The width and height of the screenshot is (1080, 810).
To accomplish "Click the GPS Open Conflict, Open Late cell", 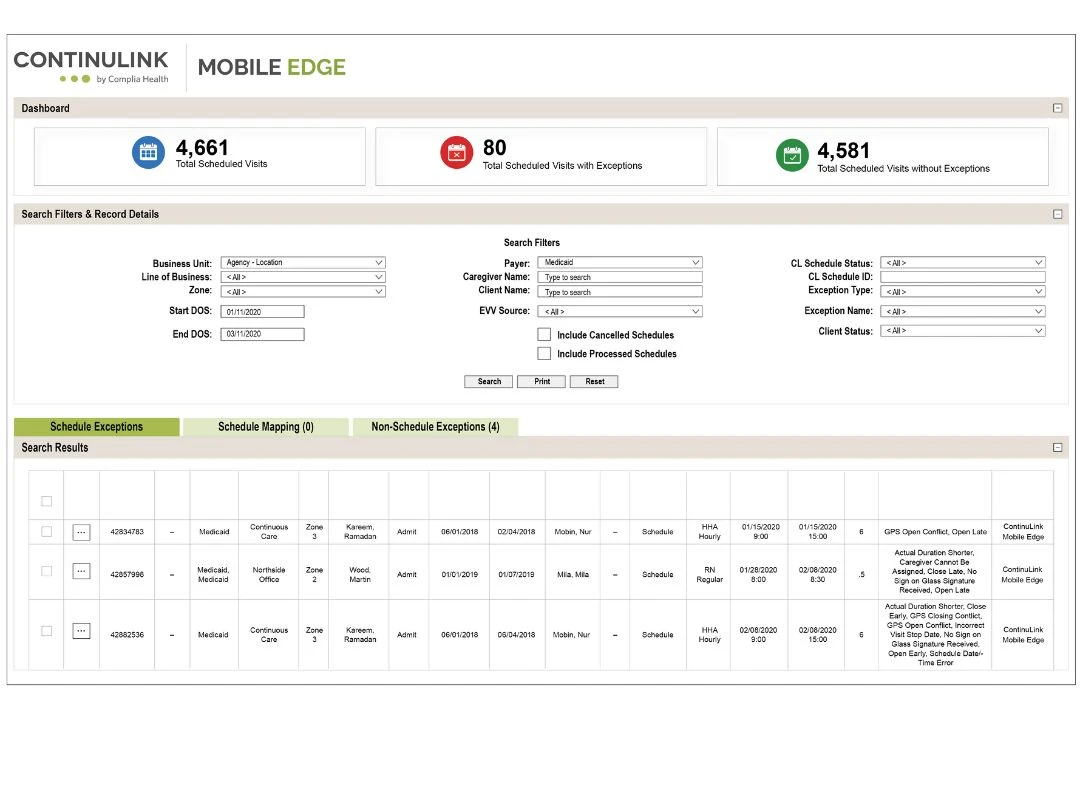I will click(x=935, y=532).
